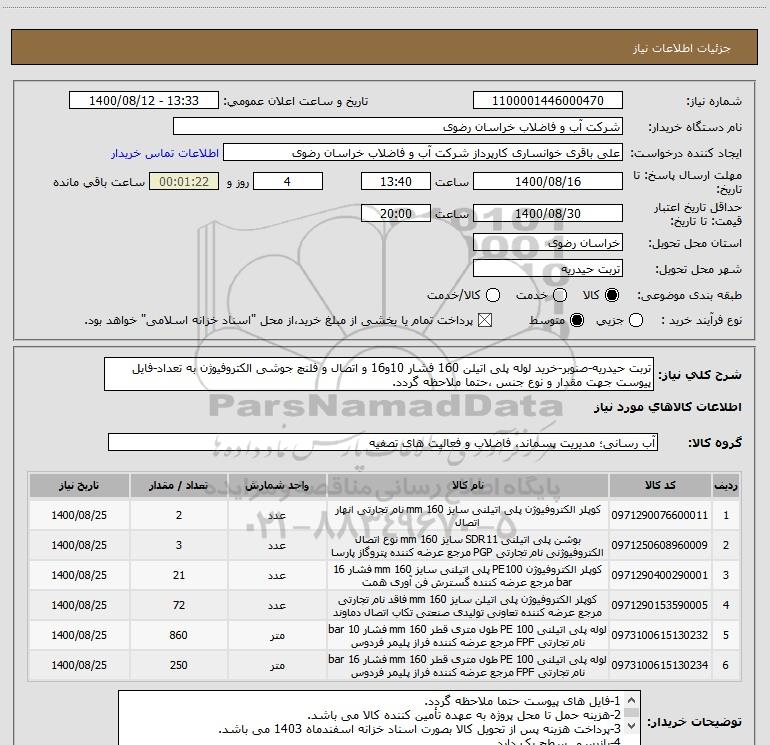Image resolution: width=770 pixels, height=745 pixels.
Task: Click the نام کالا column header
Action: 468,485
